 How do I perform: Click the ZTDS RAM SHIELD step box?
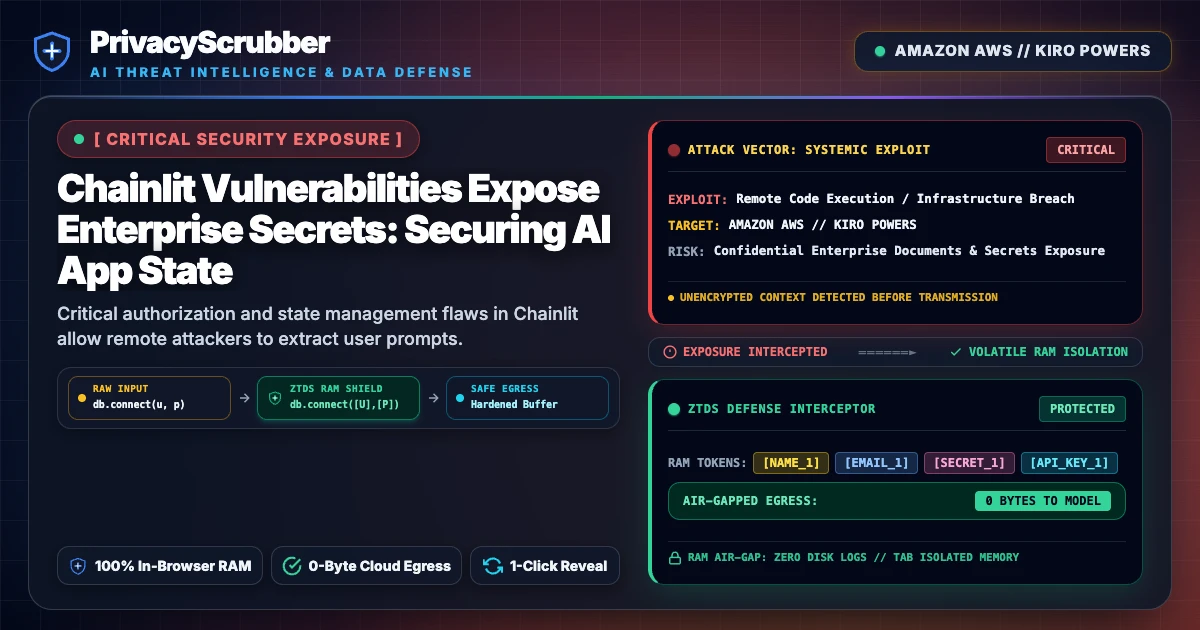[x=337, y=397]
